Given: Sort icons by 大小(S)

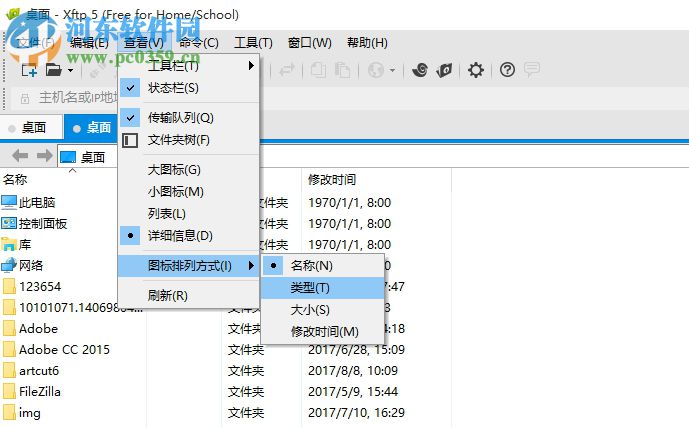Looking at the screenshot, I should [323, 310].
